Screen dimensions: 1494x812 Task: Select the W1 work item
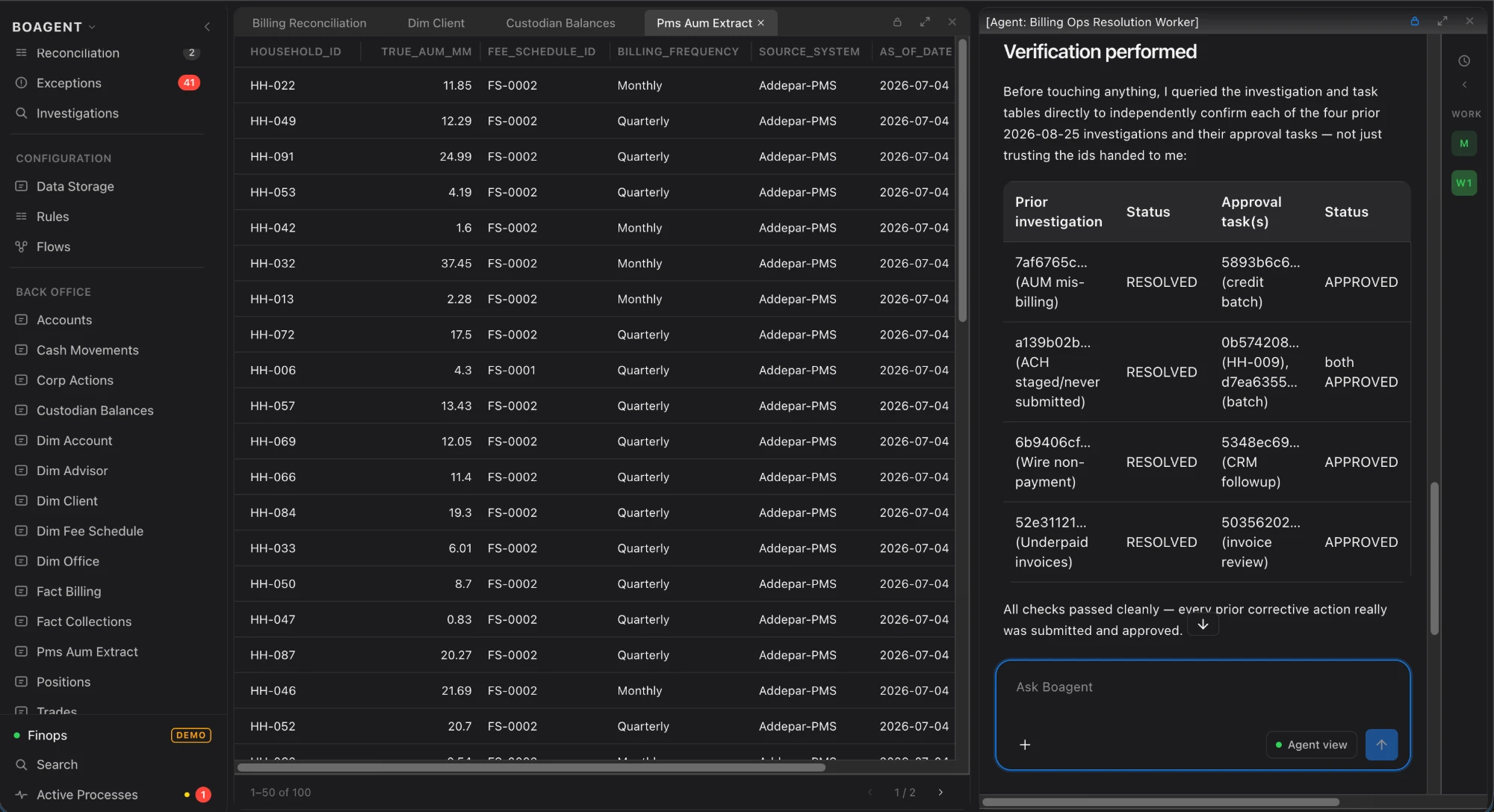click(1464, 183)
